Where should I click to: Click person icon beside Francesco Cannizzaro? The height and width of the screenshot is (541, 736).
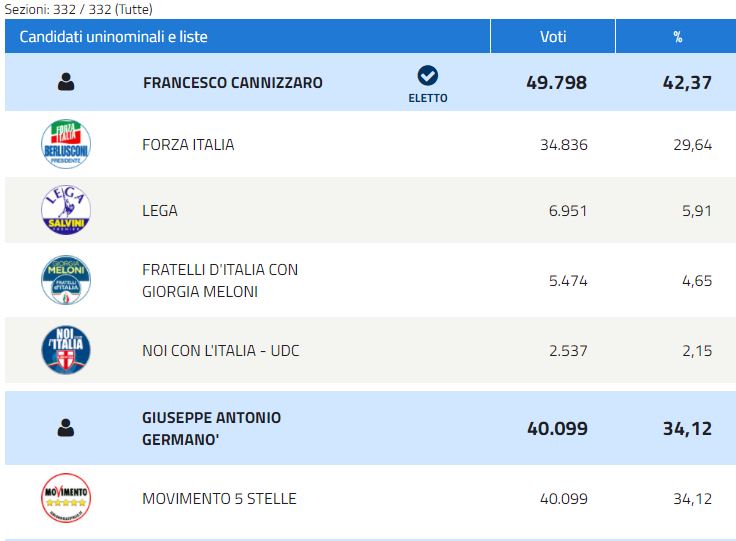click(66, 82)
